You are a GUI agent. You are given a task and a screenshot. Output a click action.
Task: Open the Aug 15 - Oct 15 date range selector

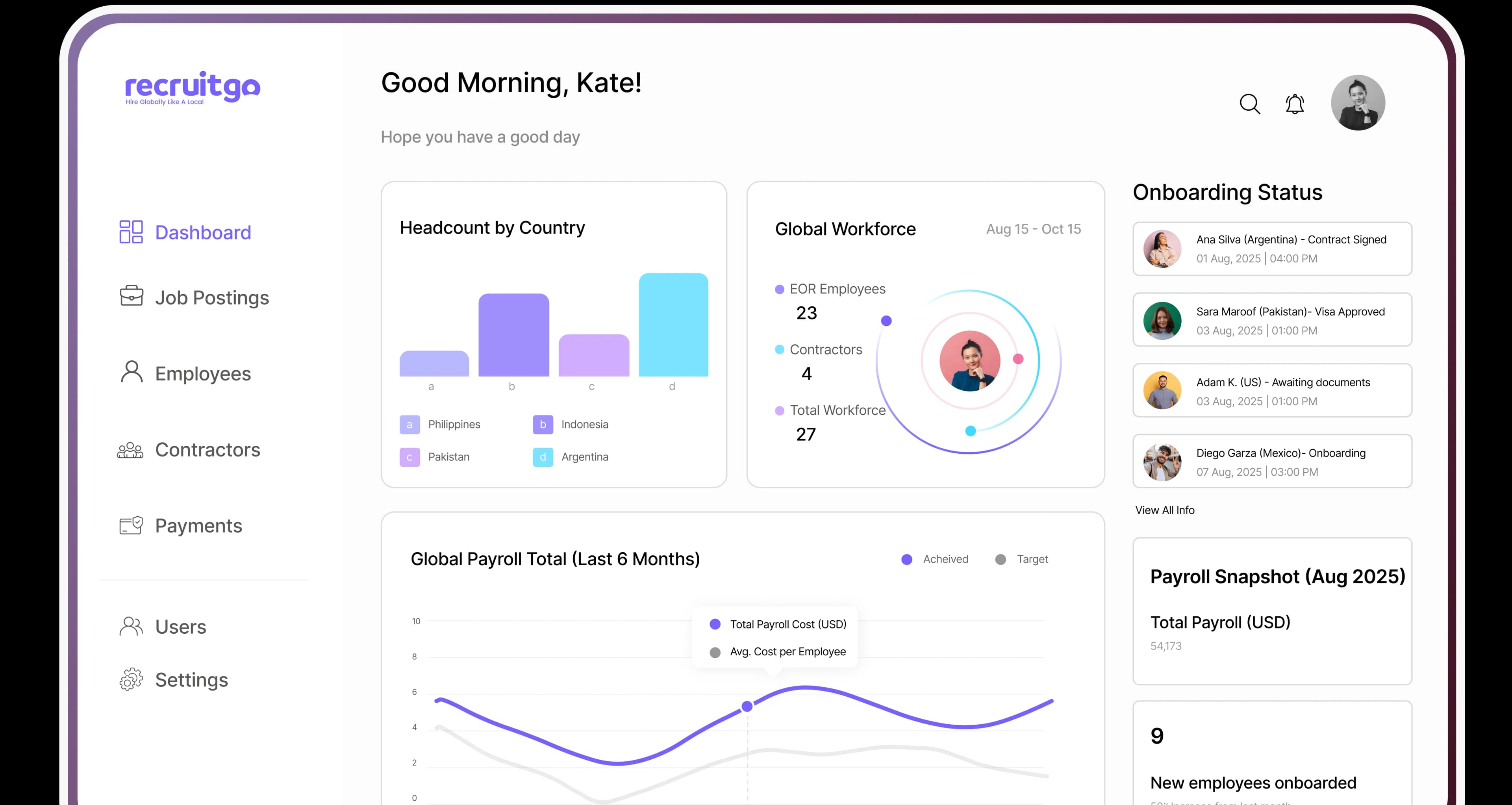click(x=1034, y=229)
